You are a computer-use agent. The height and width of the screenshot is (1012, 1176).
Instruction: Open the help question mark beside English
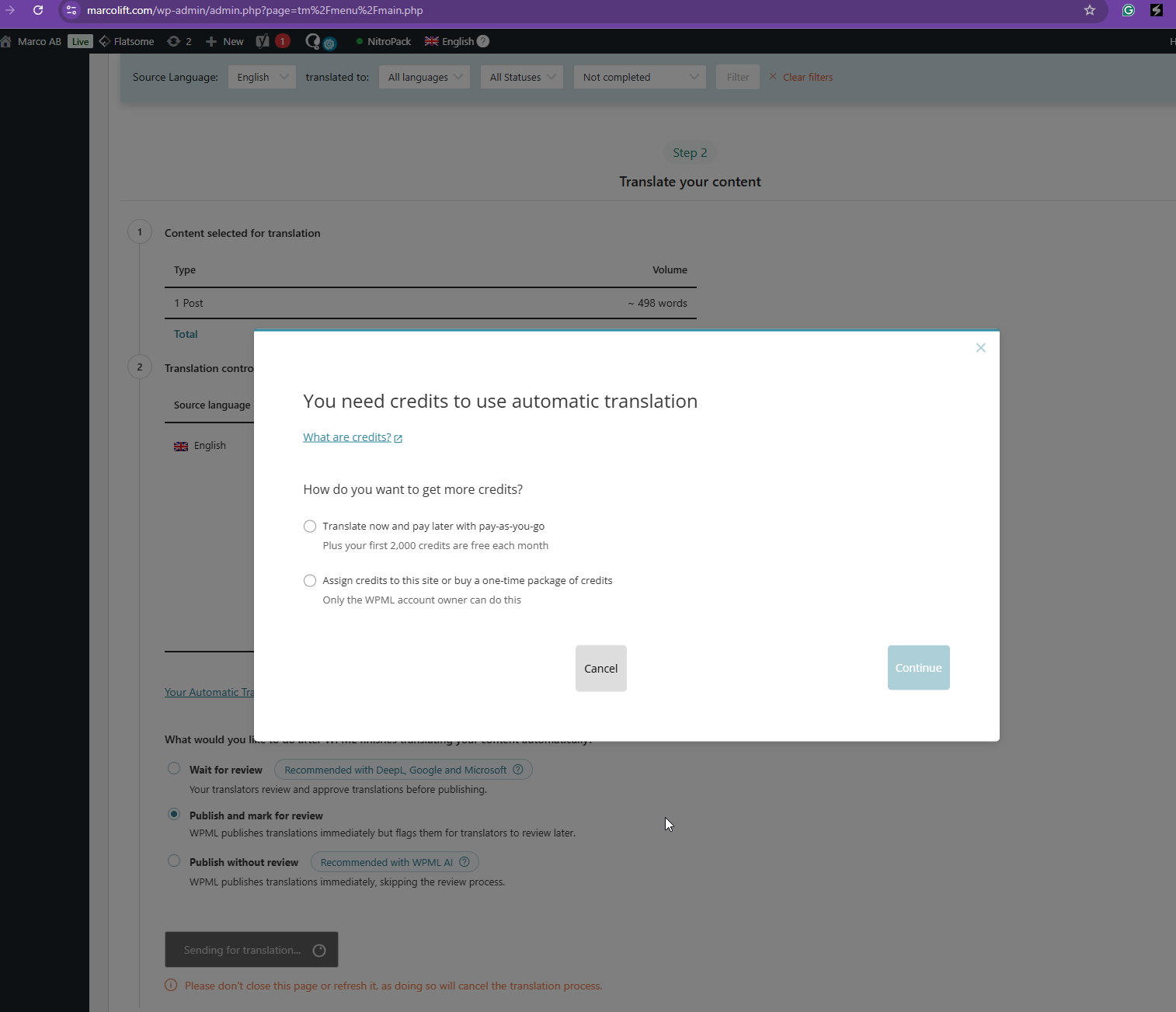point(483,41)
